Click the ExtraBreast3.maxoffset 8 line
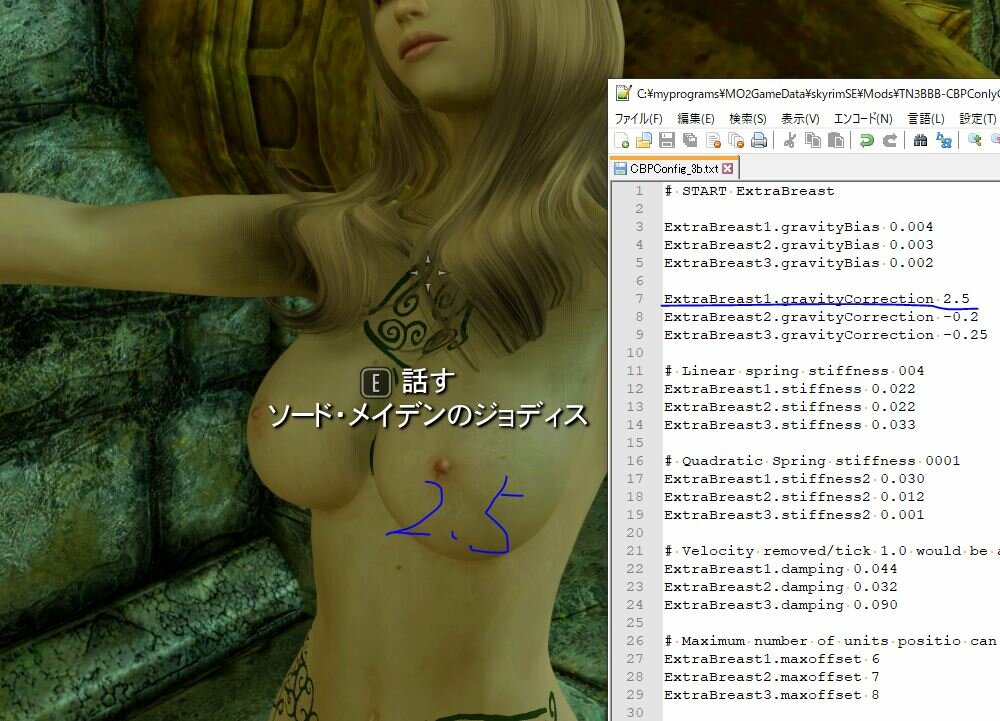The image size is (1000, 721). coord(771,694)
